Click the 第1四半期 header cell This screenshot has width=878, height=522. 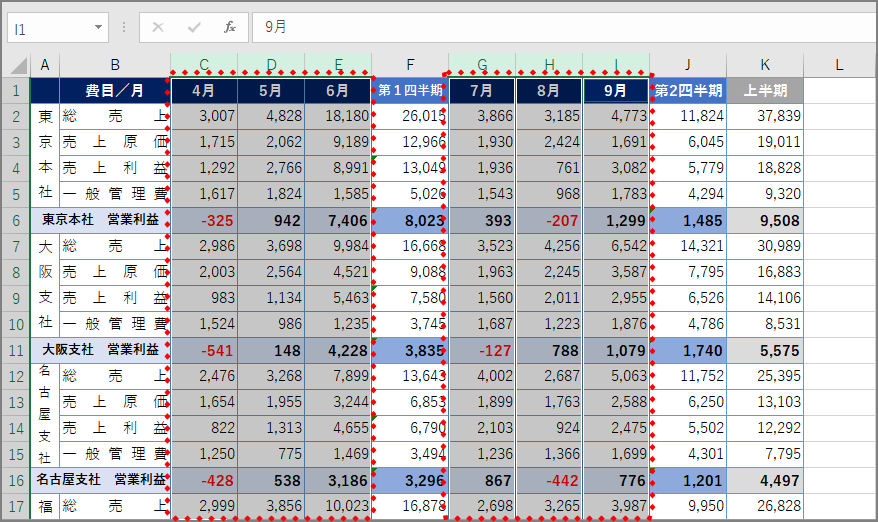(x=410, y=91)
